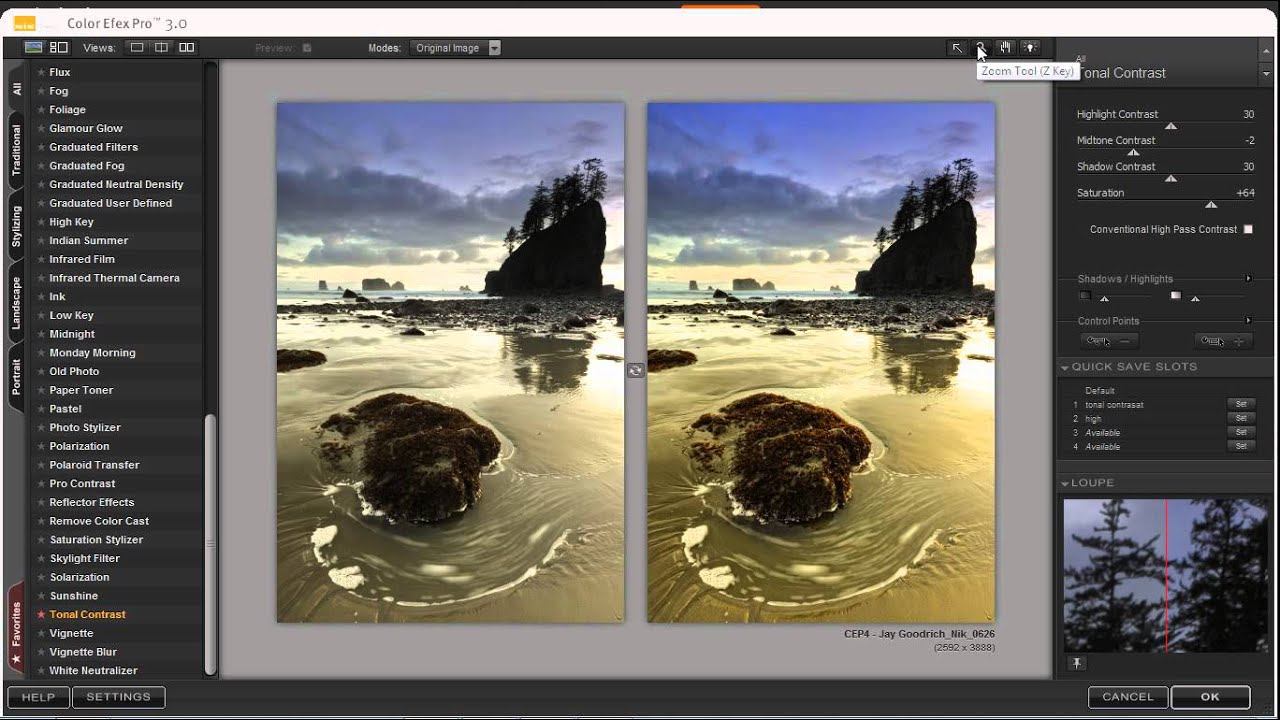The width and height of the screenshot is (1280, 720).
Task: Enable Conventional High Pass Contrast checkbox
Action: (1248, 229)
